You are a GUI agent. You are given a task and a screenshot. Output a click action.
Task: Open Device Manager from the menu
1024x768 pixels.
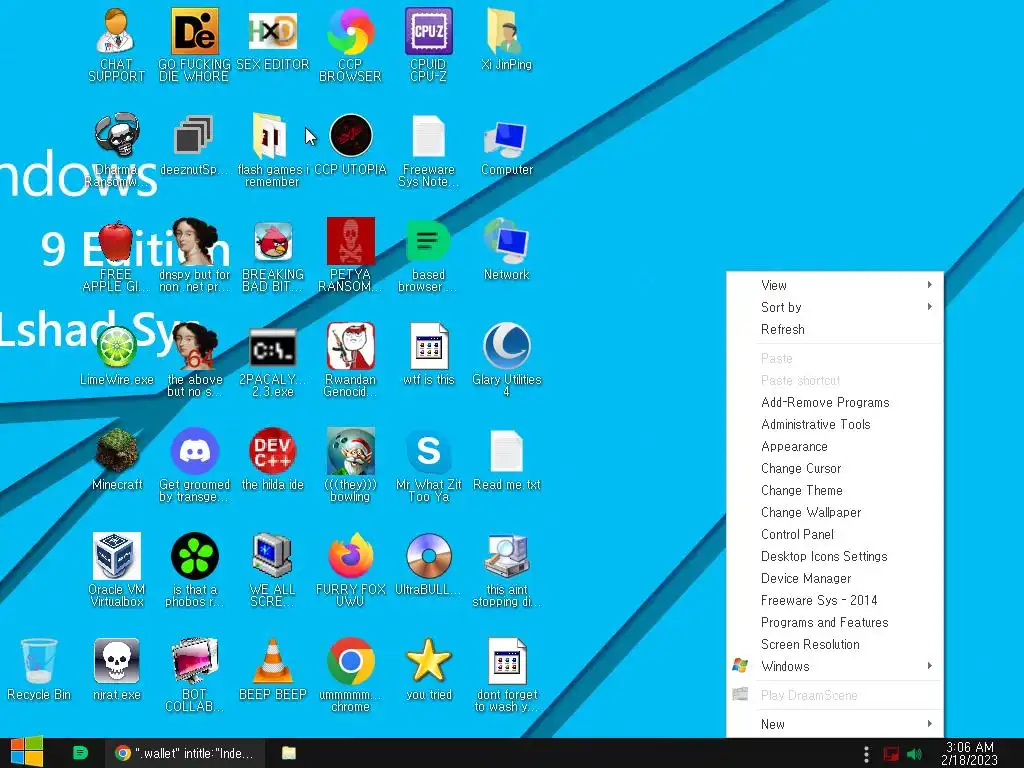click(835, 579)
